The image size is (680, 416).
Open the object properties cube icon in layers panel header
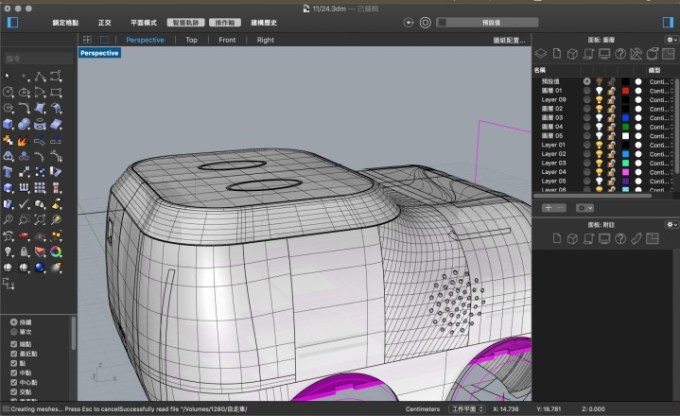[572, 54]
